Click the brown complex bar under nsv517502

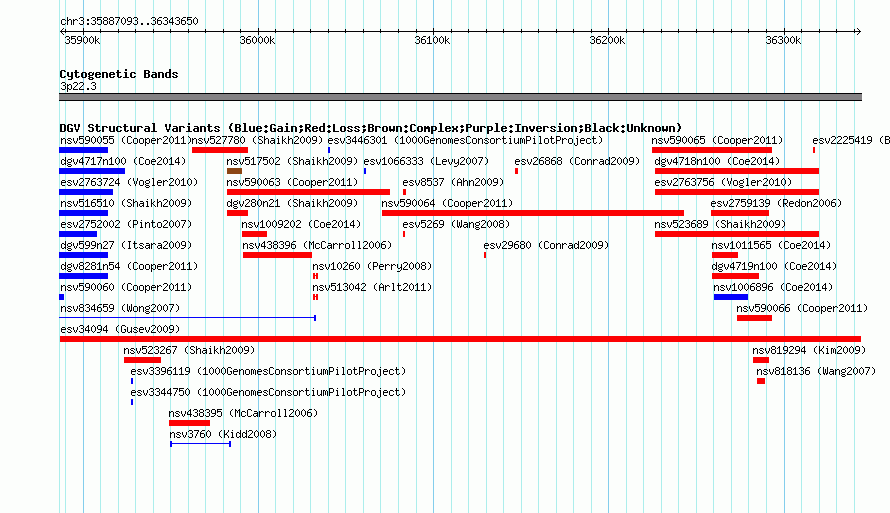tap(234, 171)
